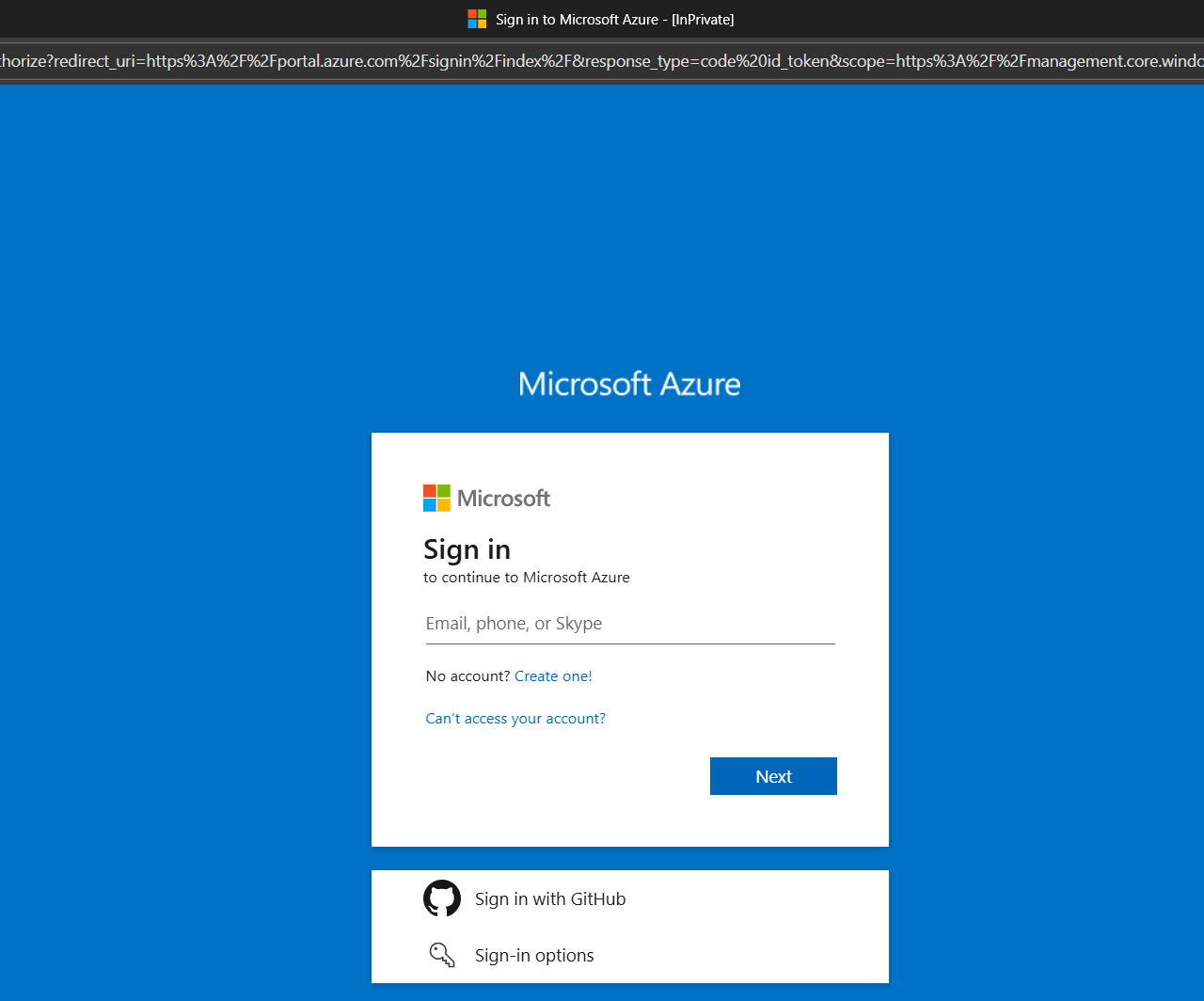This screenshot has height=1001, width=1204.
Task: Click the 'Sign in' heading text
Action: tap(467, 549)
